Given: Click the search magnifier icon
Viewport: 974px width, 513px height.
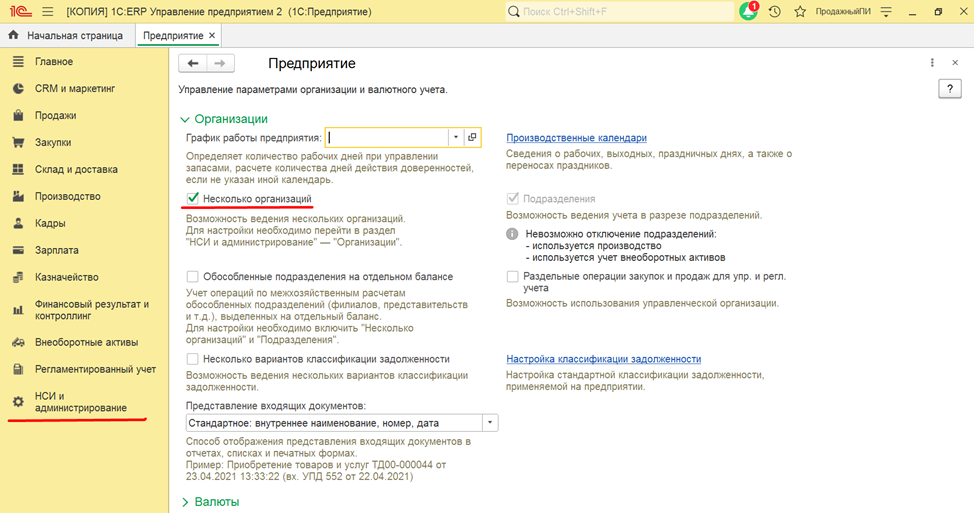Looking at the screenshot, I should click(514, 12).
